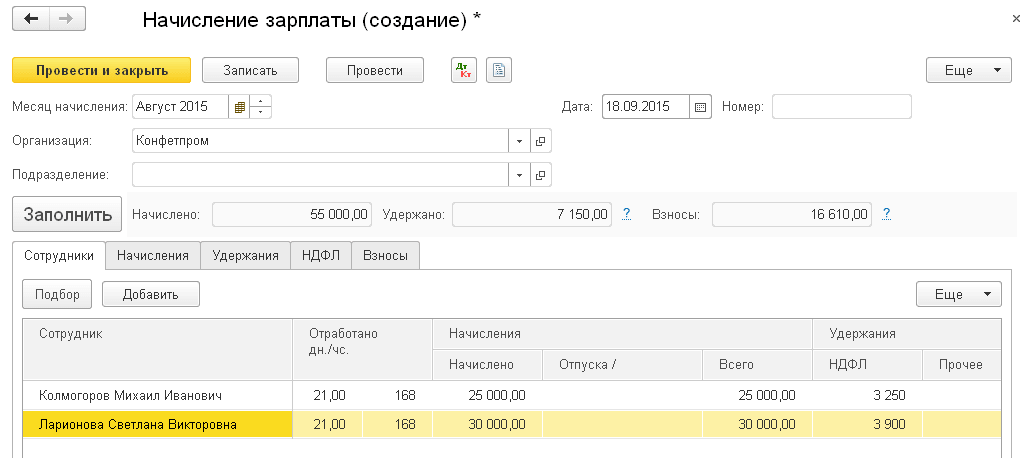Expand the Подразделение dropdown list
1032x458 pixels.
[x=520, y=175]
